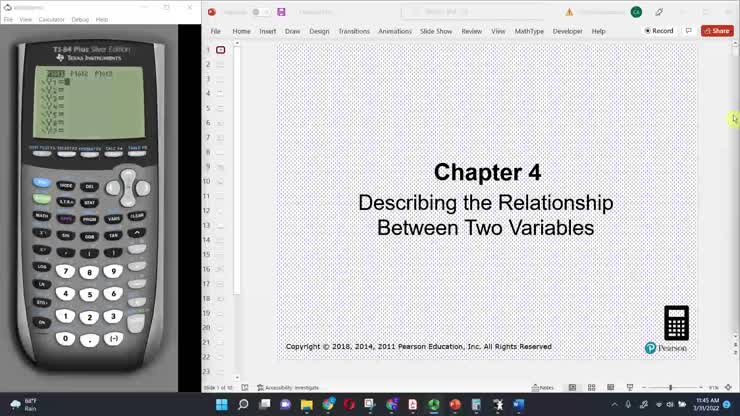Switch to Slide Sorter view icon
This screenshot has width=740, height=416.
pos(591,387)
